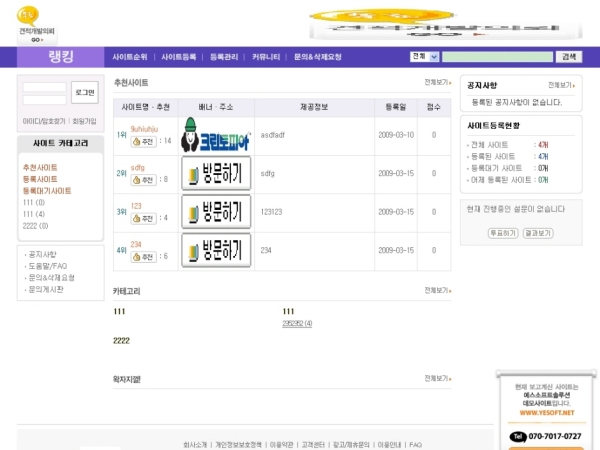Click the 로그인 button

85,93
